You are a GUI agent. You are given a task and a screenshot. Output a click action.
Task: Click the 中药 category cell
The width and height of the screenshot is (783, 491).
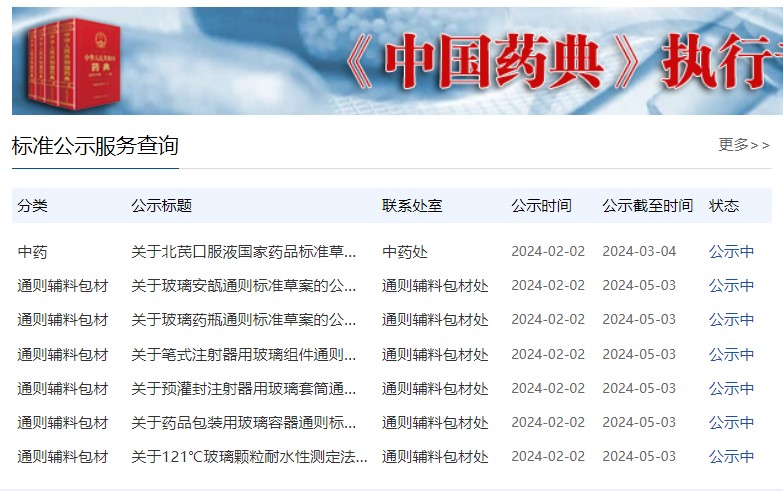tap(32, 252)
